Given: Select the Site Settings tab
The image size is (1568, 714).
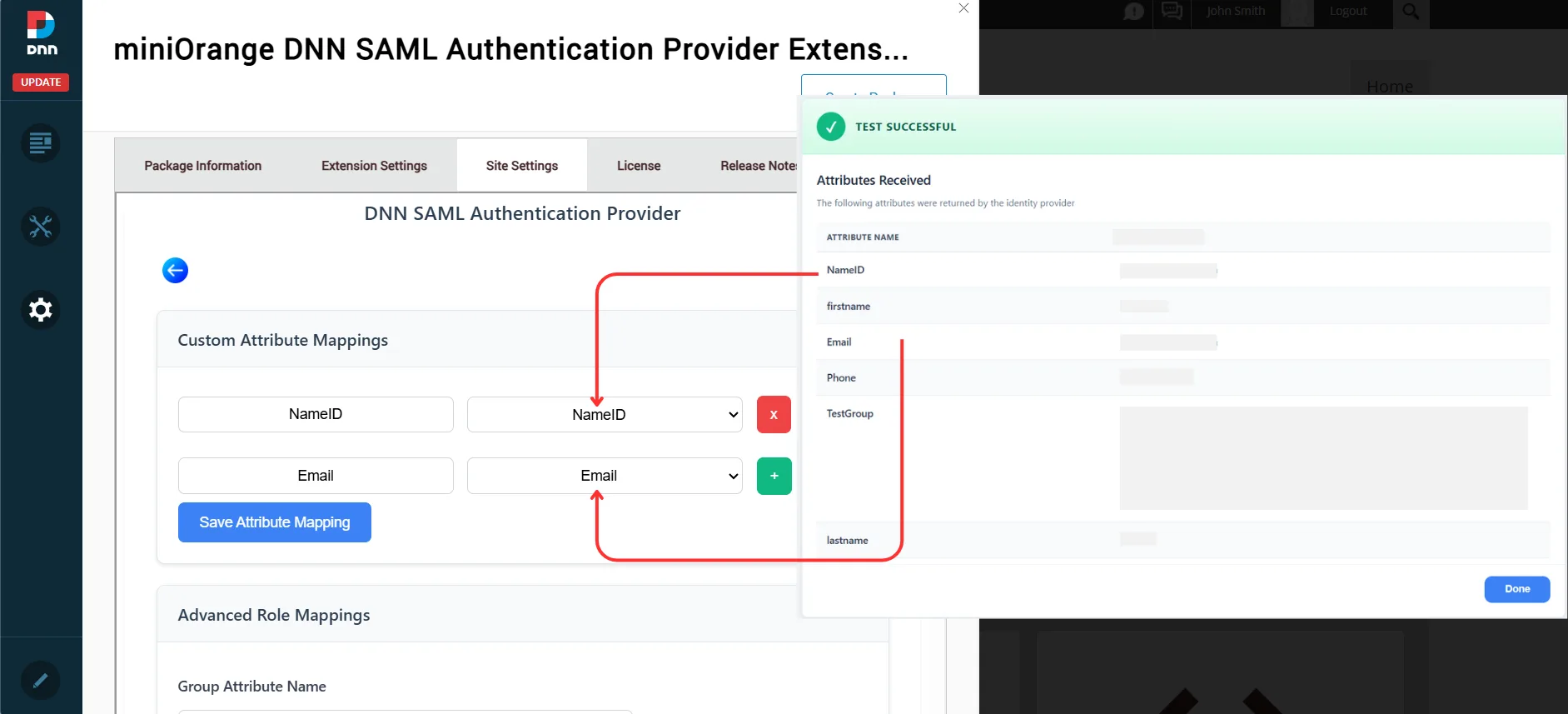Looking at the screenshot, I should (x=522, y=166).
